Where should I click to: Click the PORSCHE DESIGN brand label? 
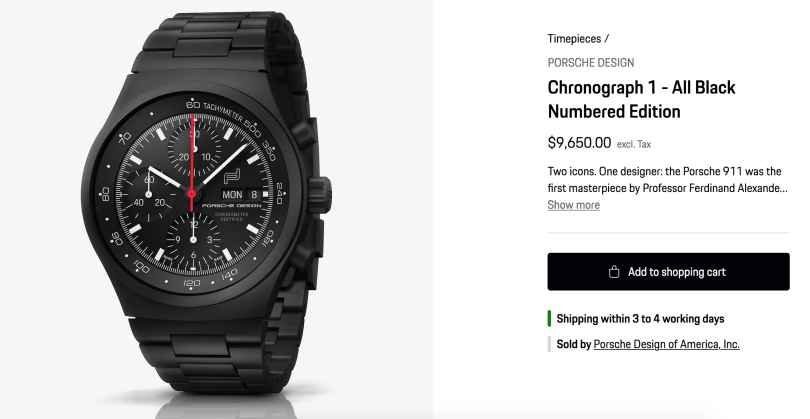coord(590,63)
